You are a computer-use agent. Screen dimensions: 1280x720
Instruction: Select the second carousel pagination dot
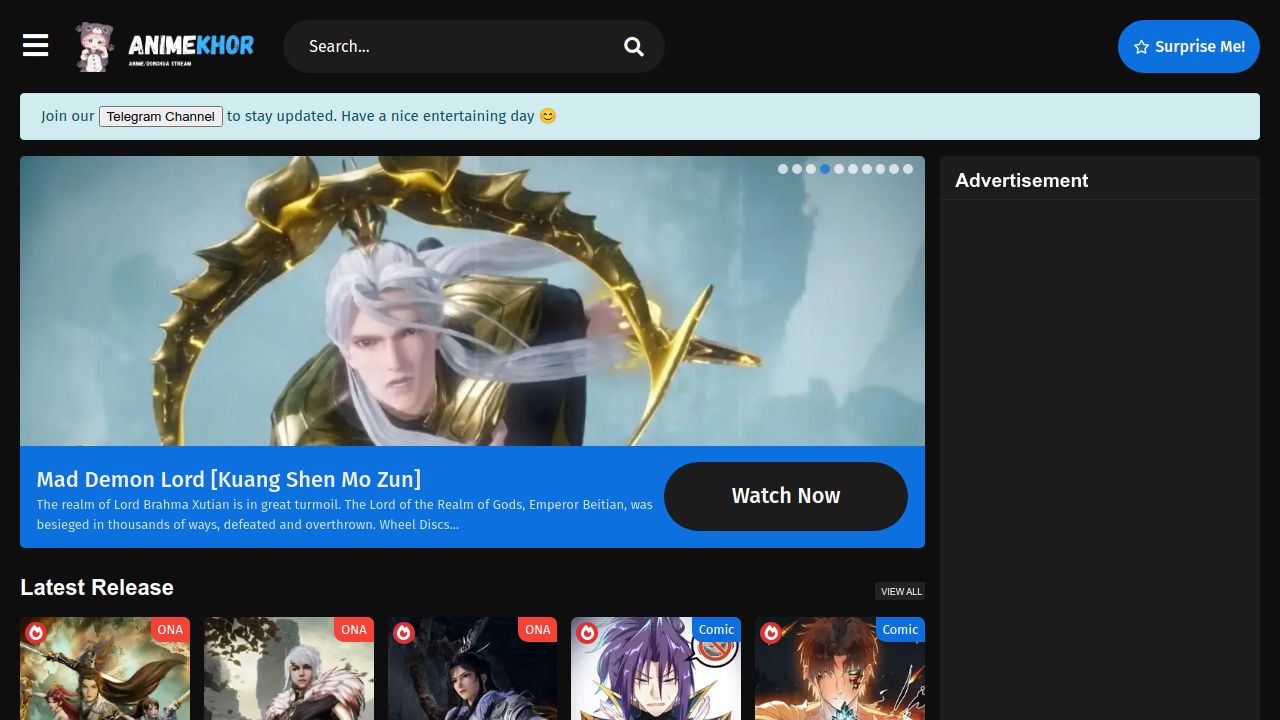(797, 169)
